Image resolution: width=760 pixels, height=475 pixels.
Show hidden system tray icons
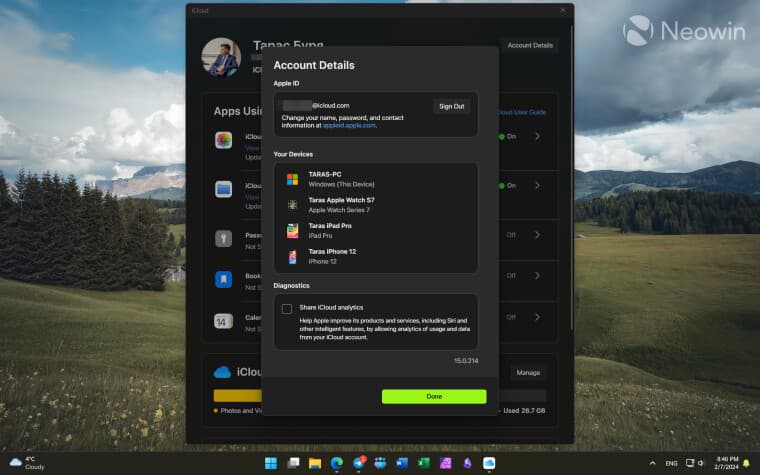click(x=652, y=463)
